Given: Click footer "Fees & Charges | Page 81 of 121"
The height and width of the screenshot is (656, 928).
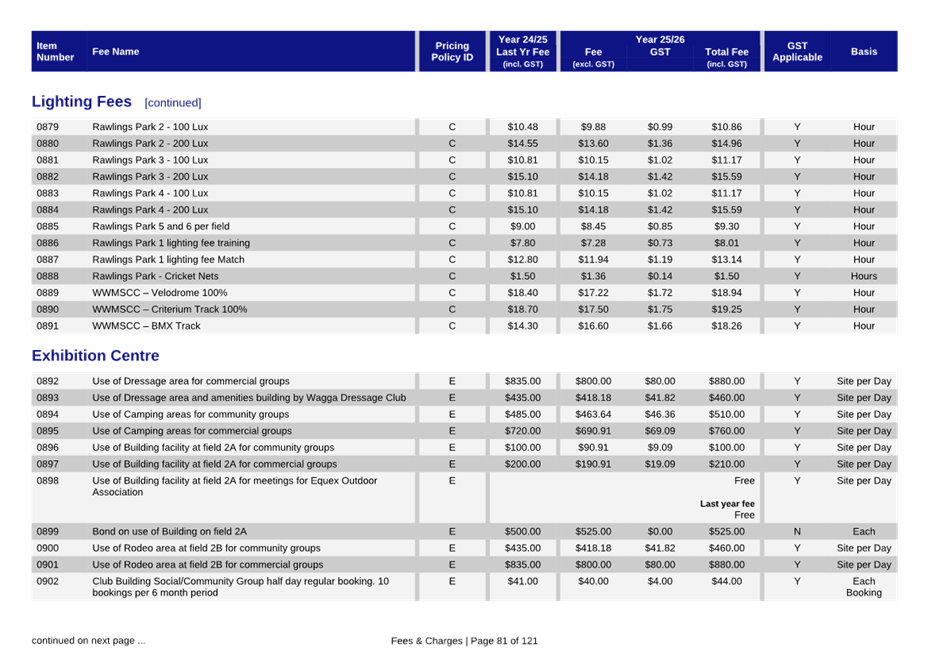Looking at the screenshot, I should click(464, 641).
